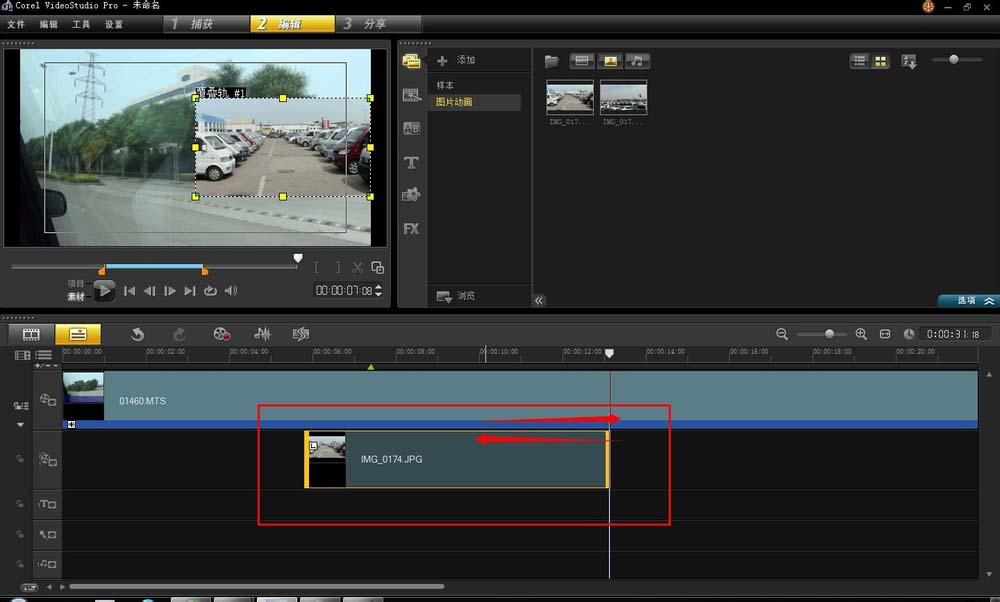Toggle photo display in library
This screenshot has width=1000, height=602.
[x=609, y=61]
